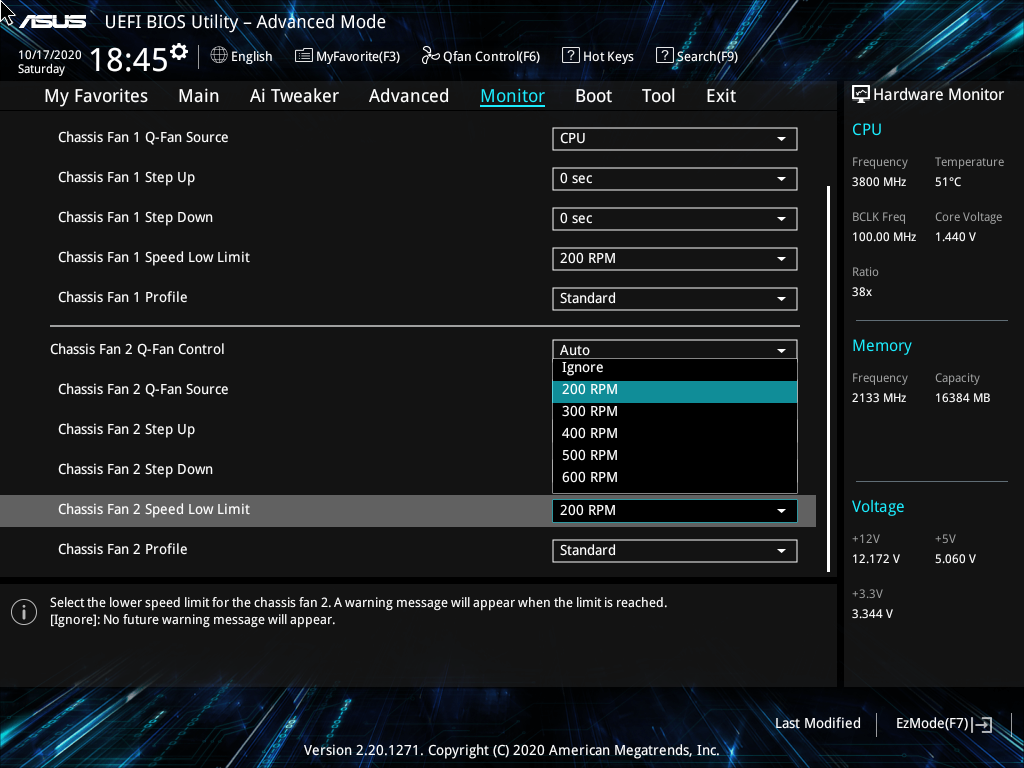Image resolution: width=1024 pixels, height=768 pixels.
Task: Open Chassis Fan 2 Profile dropdown
Action: pos(675,551)
